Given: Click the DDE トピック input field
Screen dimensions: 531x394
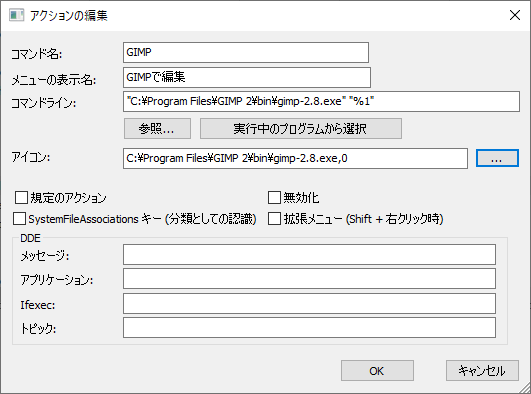Looking at the screenshot, I should point(310,328).
